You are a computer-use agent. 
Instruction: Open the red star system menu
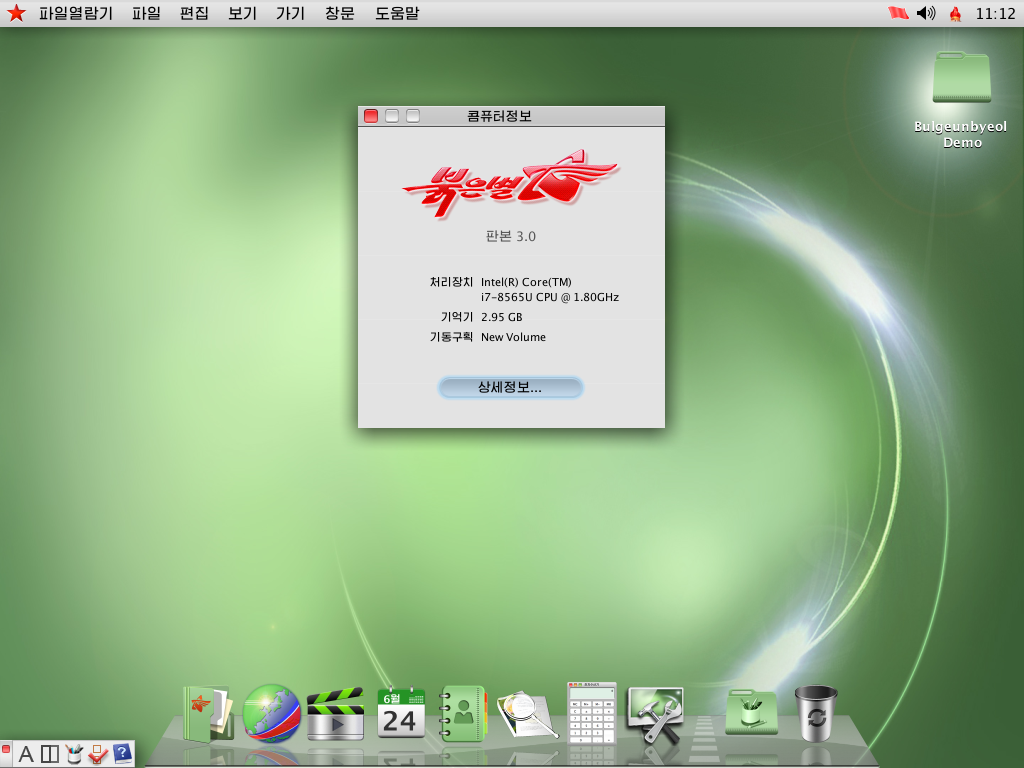click(16, 13)
